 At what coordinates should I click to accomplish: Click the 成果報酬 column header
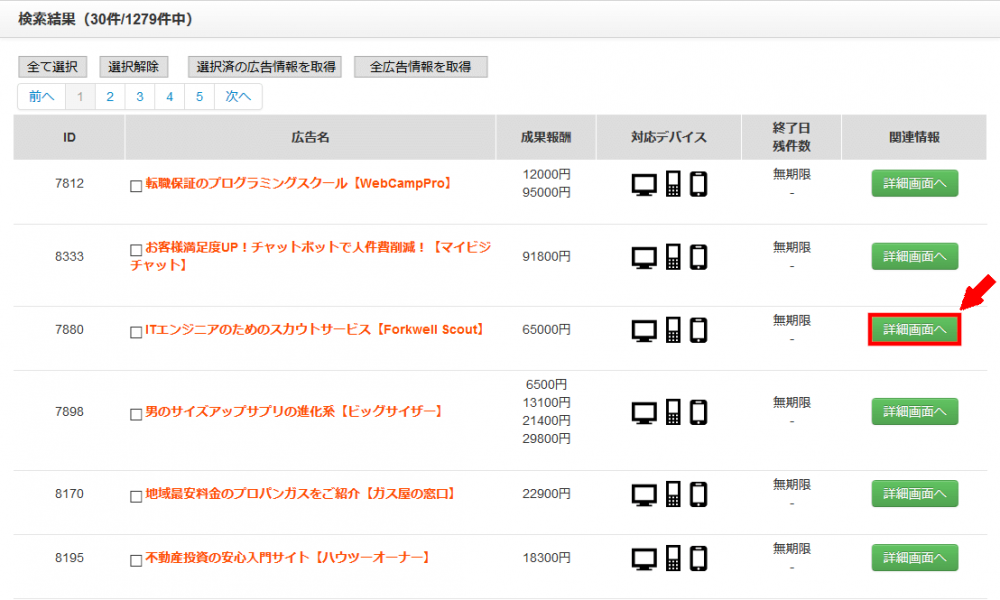546,137
